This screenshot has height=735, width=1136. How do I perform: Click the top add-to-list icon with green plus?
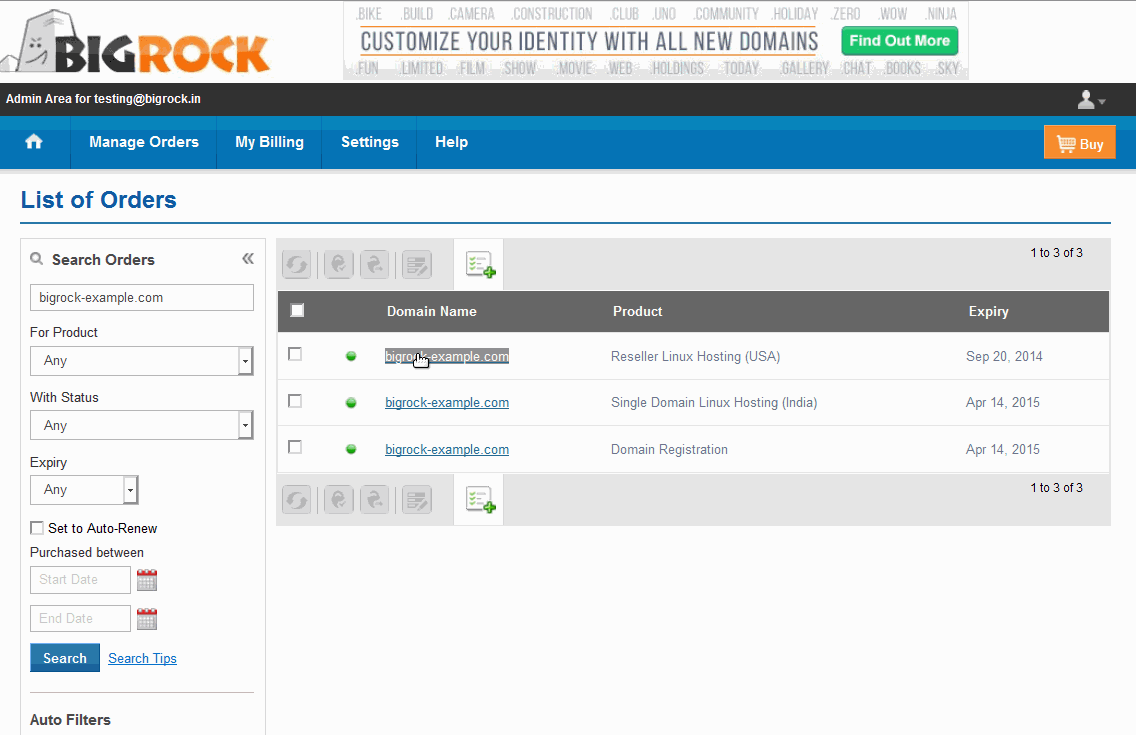click(x=480, y=265)
